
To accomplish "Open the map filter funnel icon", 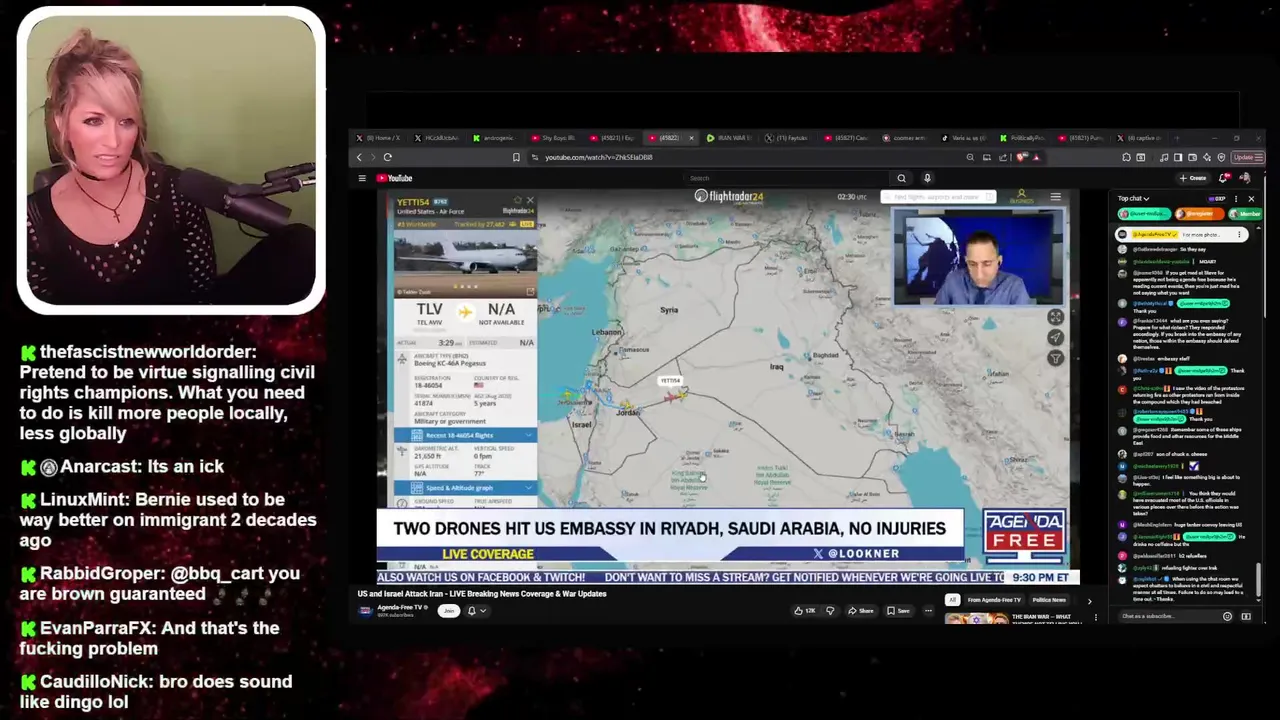I will click(x=1055, y=358).
